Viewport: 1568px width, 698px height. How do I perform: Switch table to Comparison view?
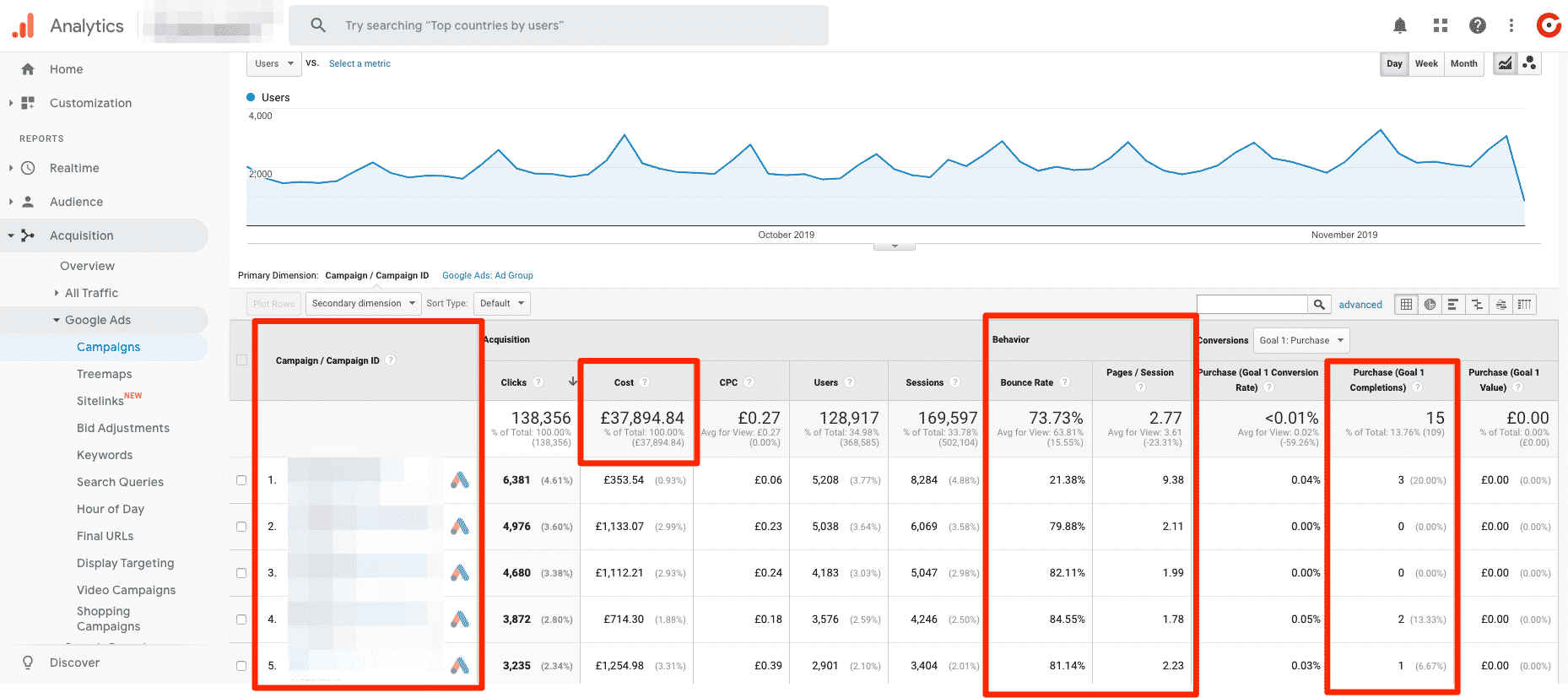point(1477,305)
